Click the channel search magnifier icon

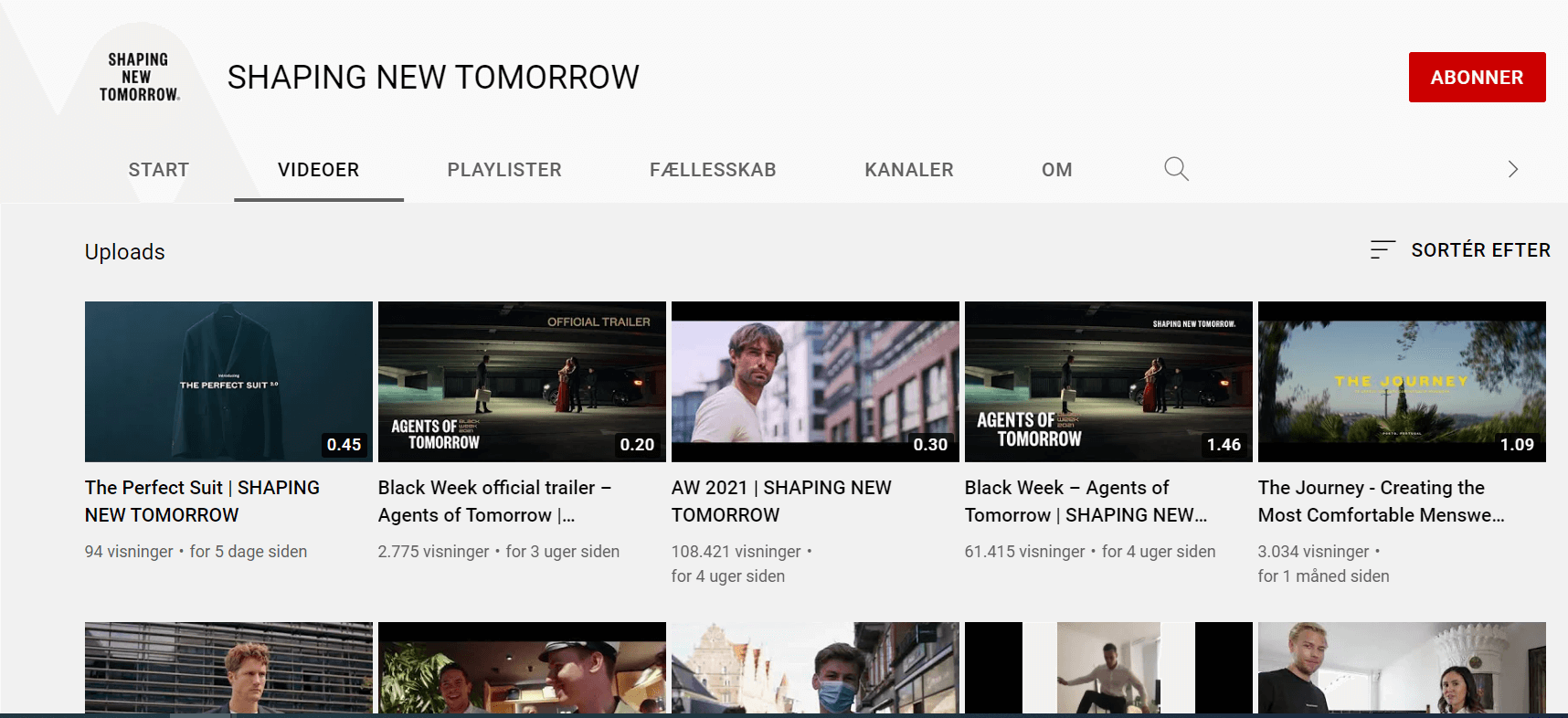pyautogui.click(x=1176, y=169)
